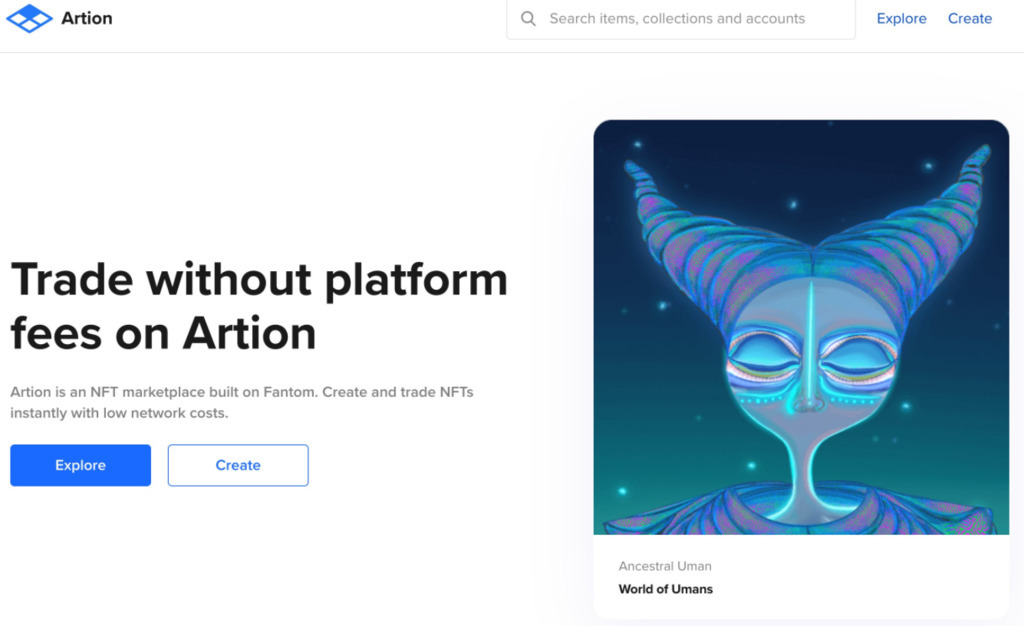Screen dimensions: 1024x626
Task: Click the Ancestral Uman item title
Action: (x=665, y=566)
